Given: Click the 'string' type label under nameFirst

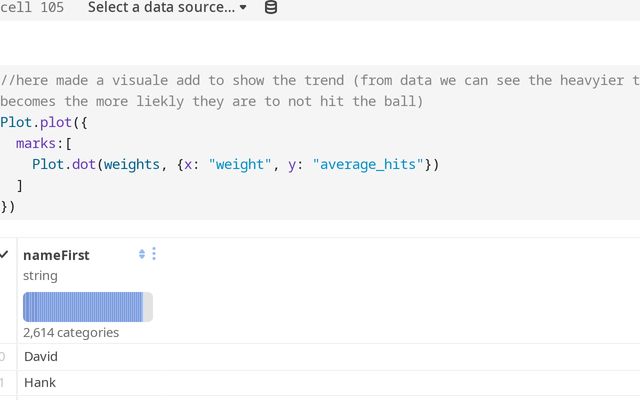Looking at the screenshot, I should pos(40,275).
